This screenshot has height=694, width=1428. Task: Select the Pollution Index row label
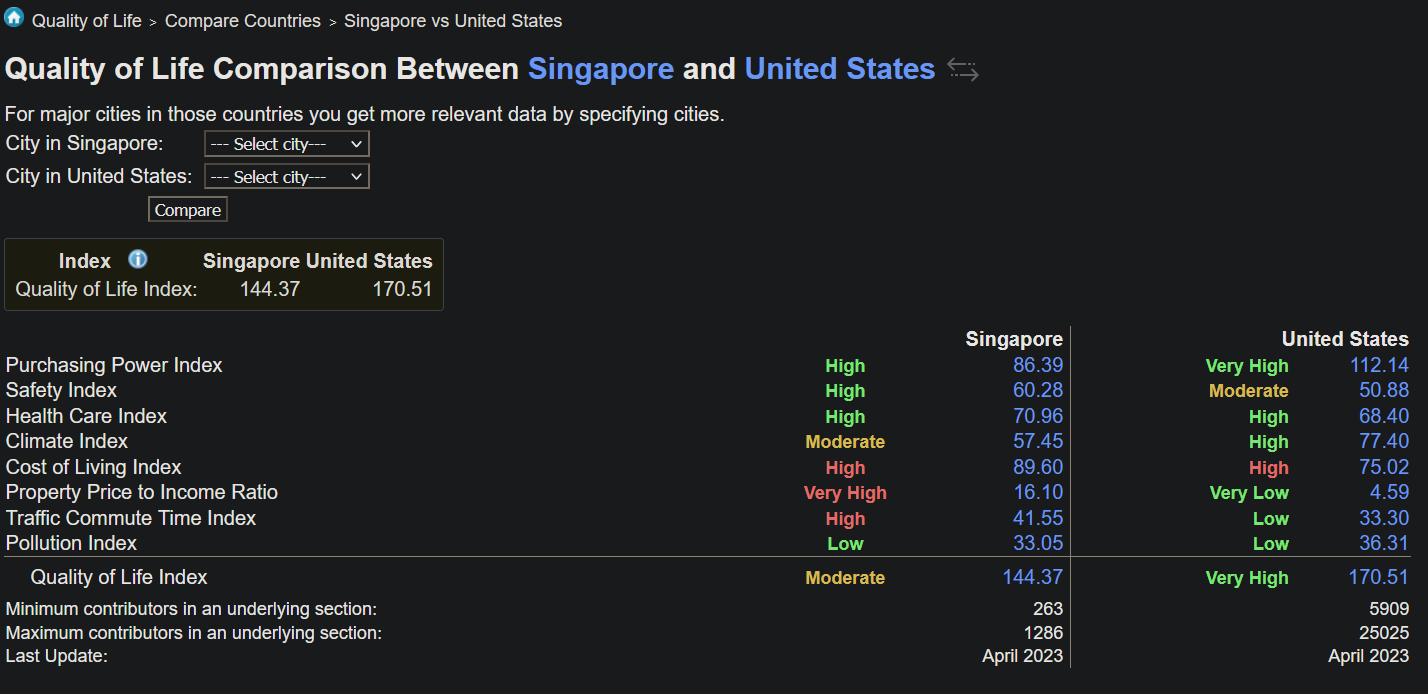(71, 543)
